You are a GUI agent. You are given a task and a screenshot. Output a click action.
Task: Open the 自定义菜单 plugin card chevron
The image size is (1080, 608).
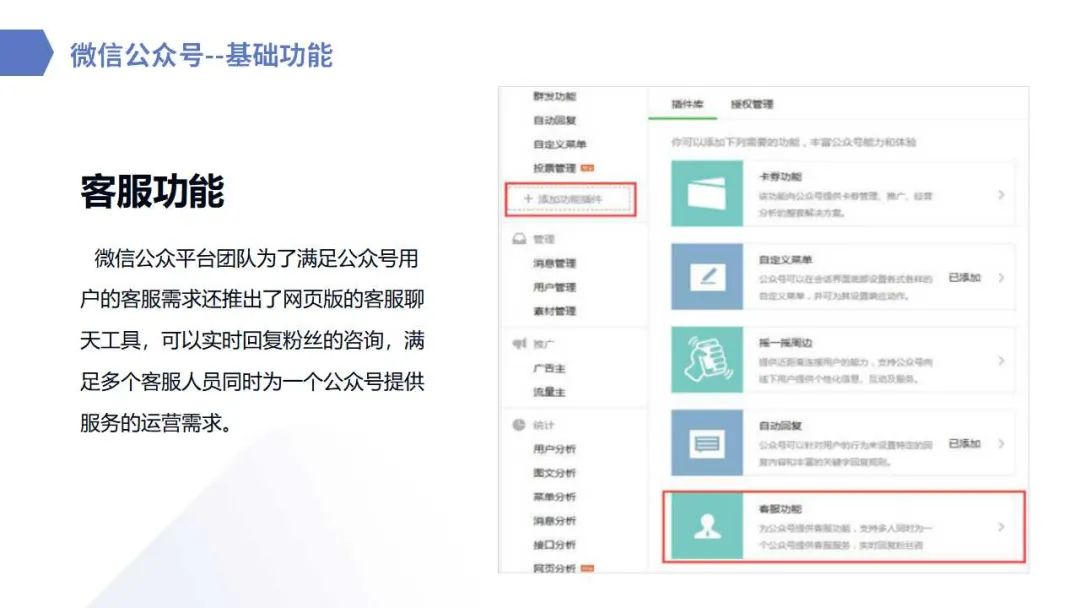[1001, 277]
